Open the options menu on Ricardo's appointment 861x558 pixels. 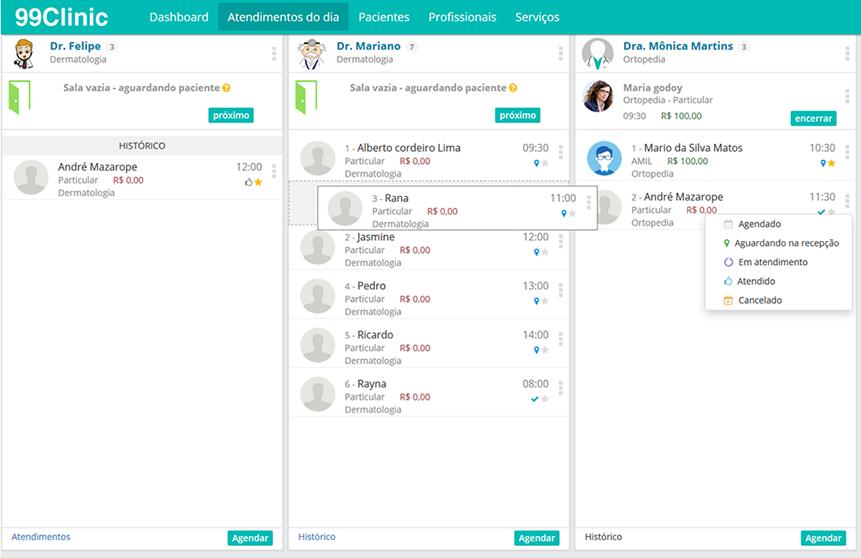(x=560, y=340)
